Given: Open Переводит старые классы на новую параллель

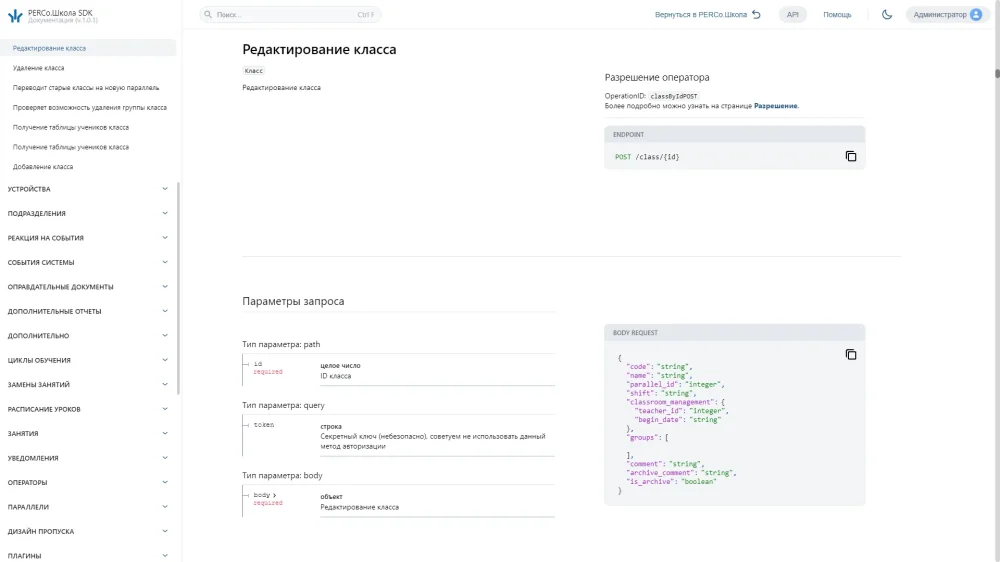Looking at the screenshot, I should [x=86, y=87].
